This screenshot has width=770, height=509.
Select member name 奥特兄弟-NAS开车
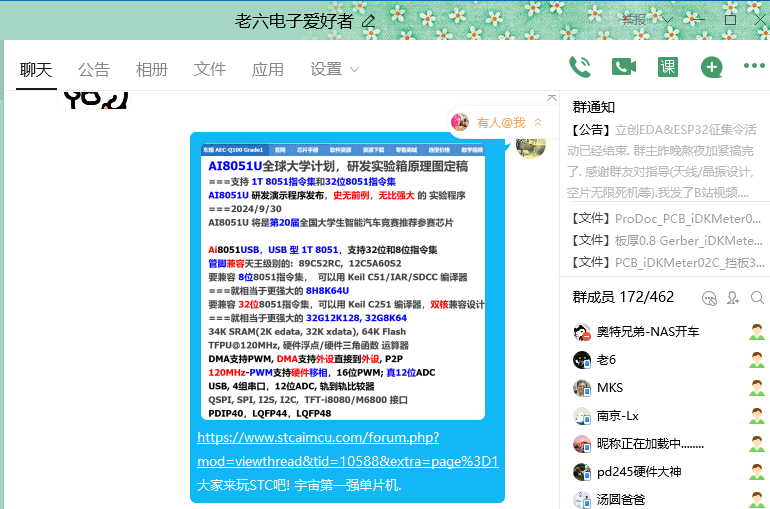click(x=648, y=332)
